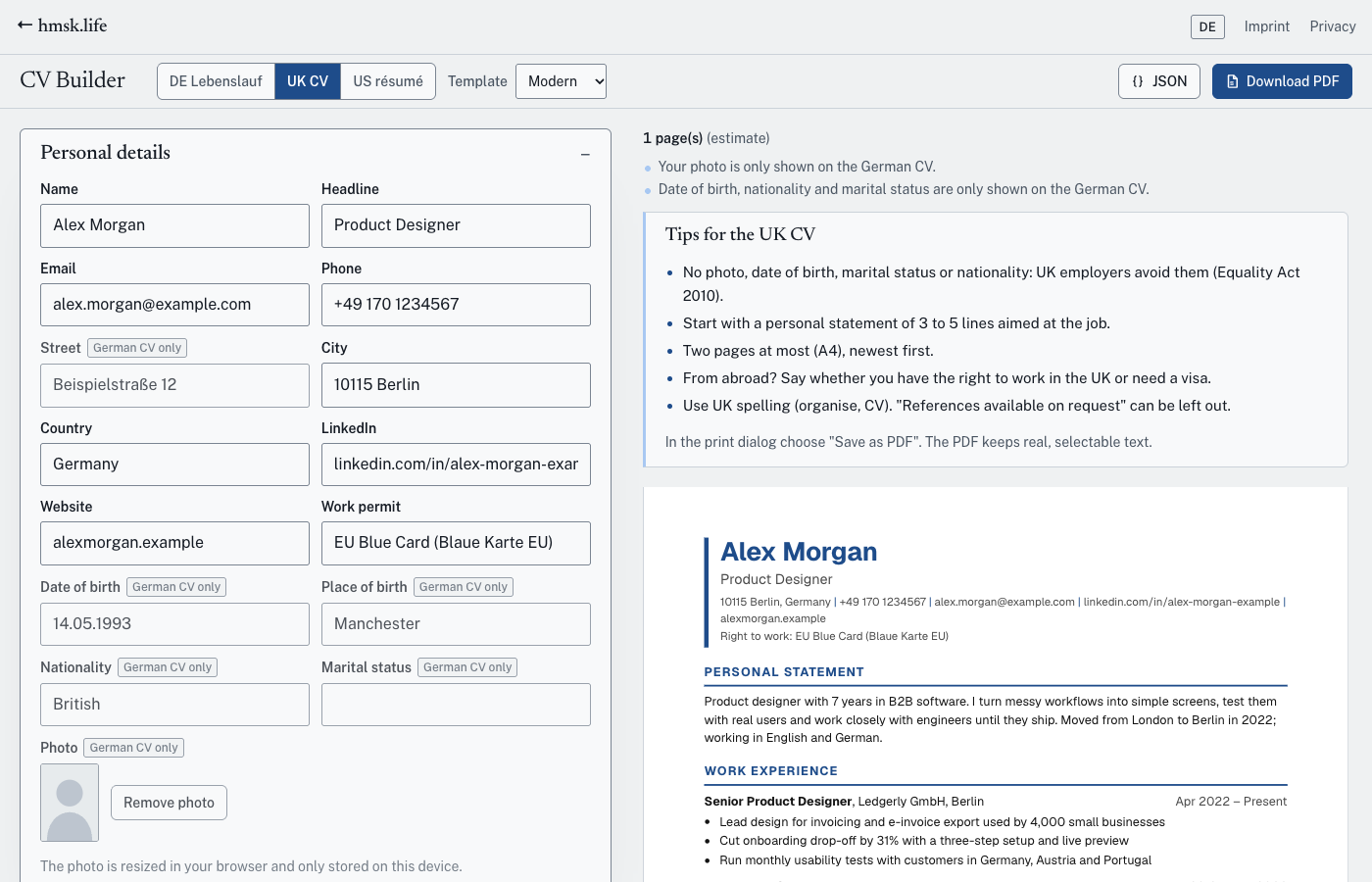Screen dimensions: 1372x882
Task: Click the JSON braces button
Action: 1159,81
